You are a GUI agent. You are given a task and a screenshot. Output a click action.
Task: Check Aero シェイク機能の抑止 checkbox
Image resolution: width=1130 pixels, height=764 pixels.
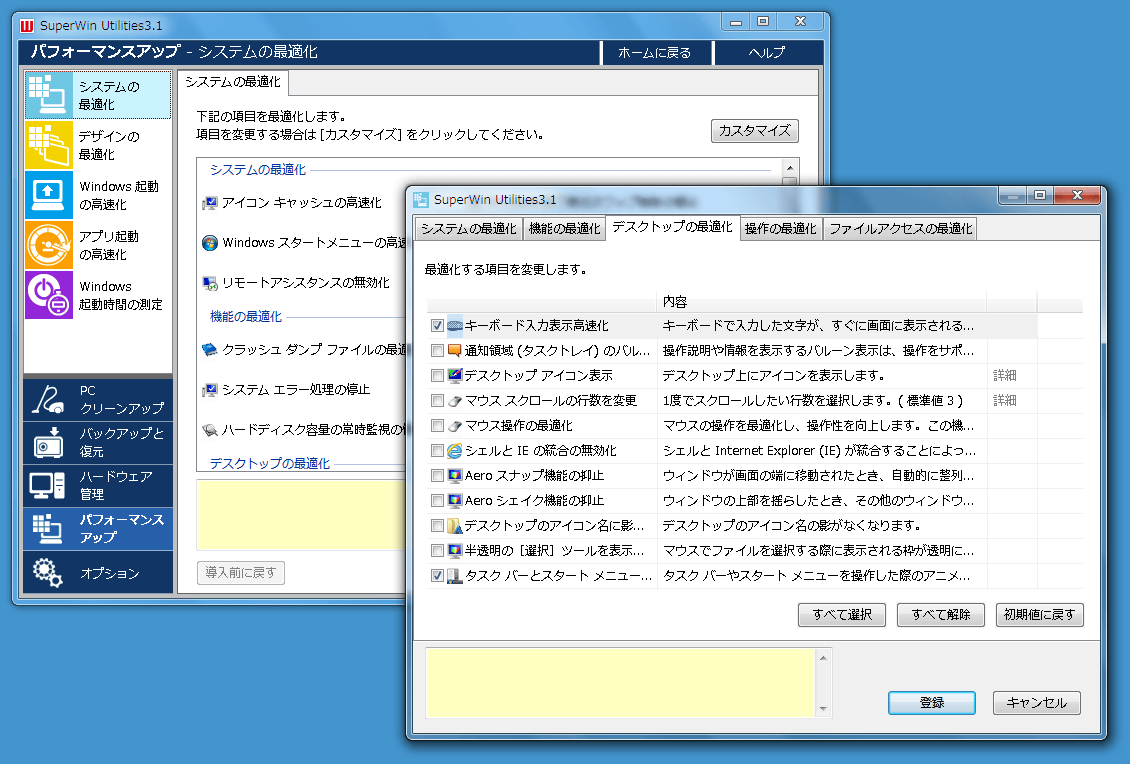[437, 501]
